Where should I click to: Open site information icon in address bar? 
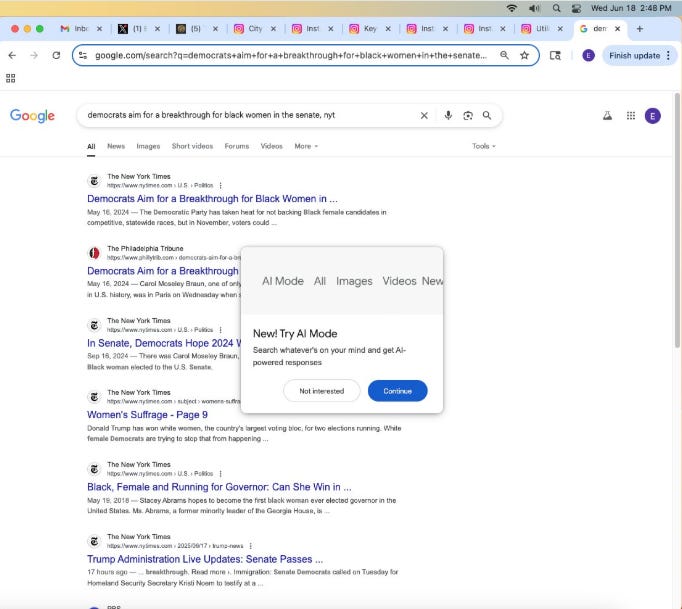83,55
